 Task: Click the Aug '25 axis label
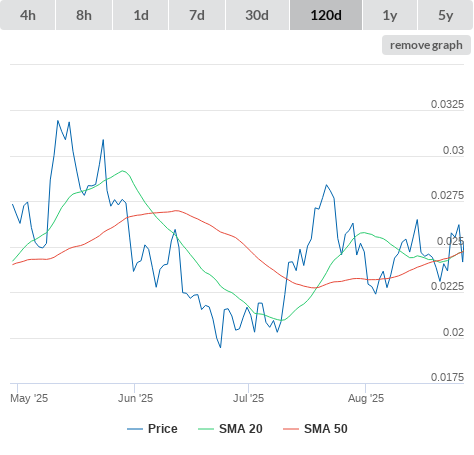point(366,398)
